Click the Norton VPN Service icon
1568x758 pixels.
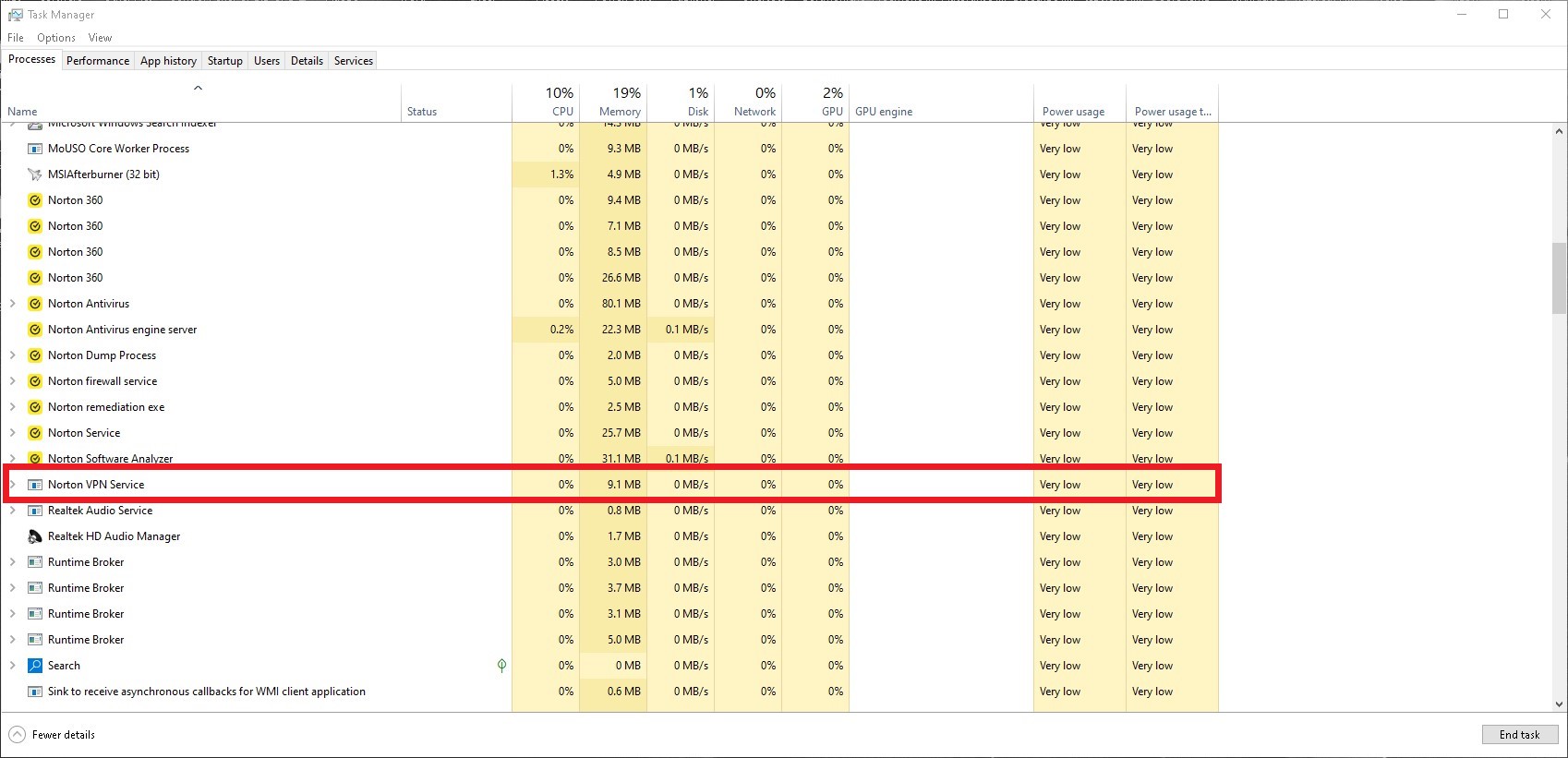coord(35,485)
